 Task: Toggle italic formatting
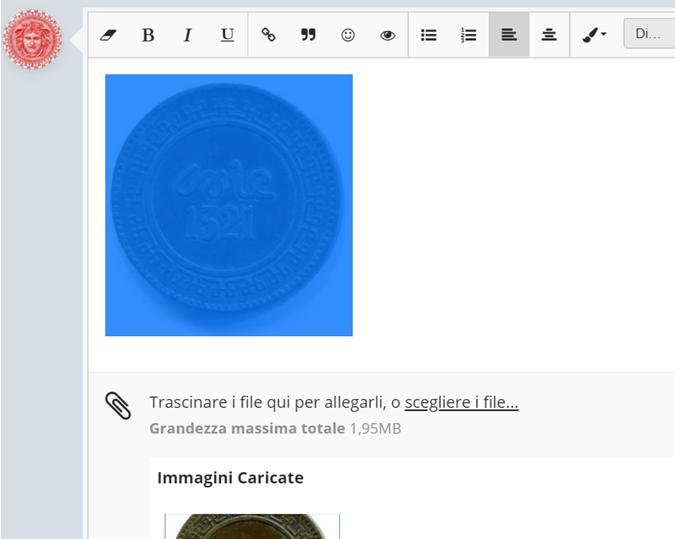click(188, 35)
